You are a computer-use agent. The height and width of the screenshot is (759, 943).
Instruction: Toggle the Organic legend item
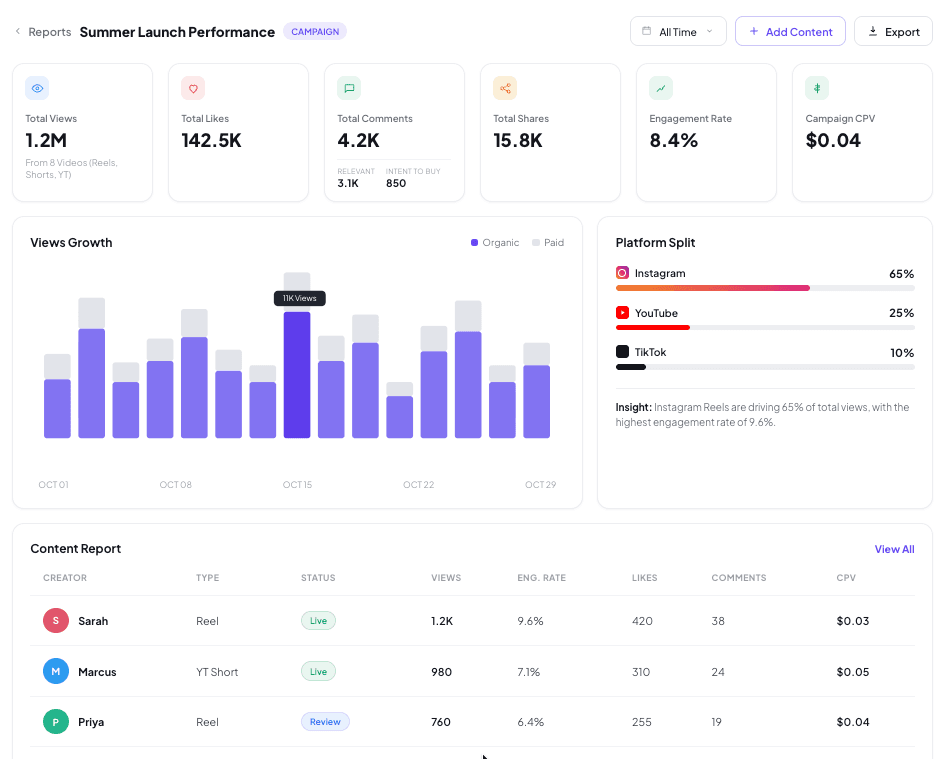(x=495, y=242)
